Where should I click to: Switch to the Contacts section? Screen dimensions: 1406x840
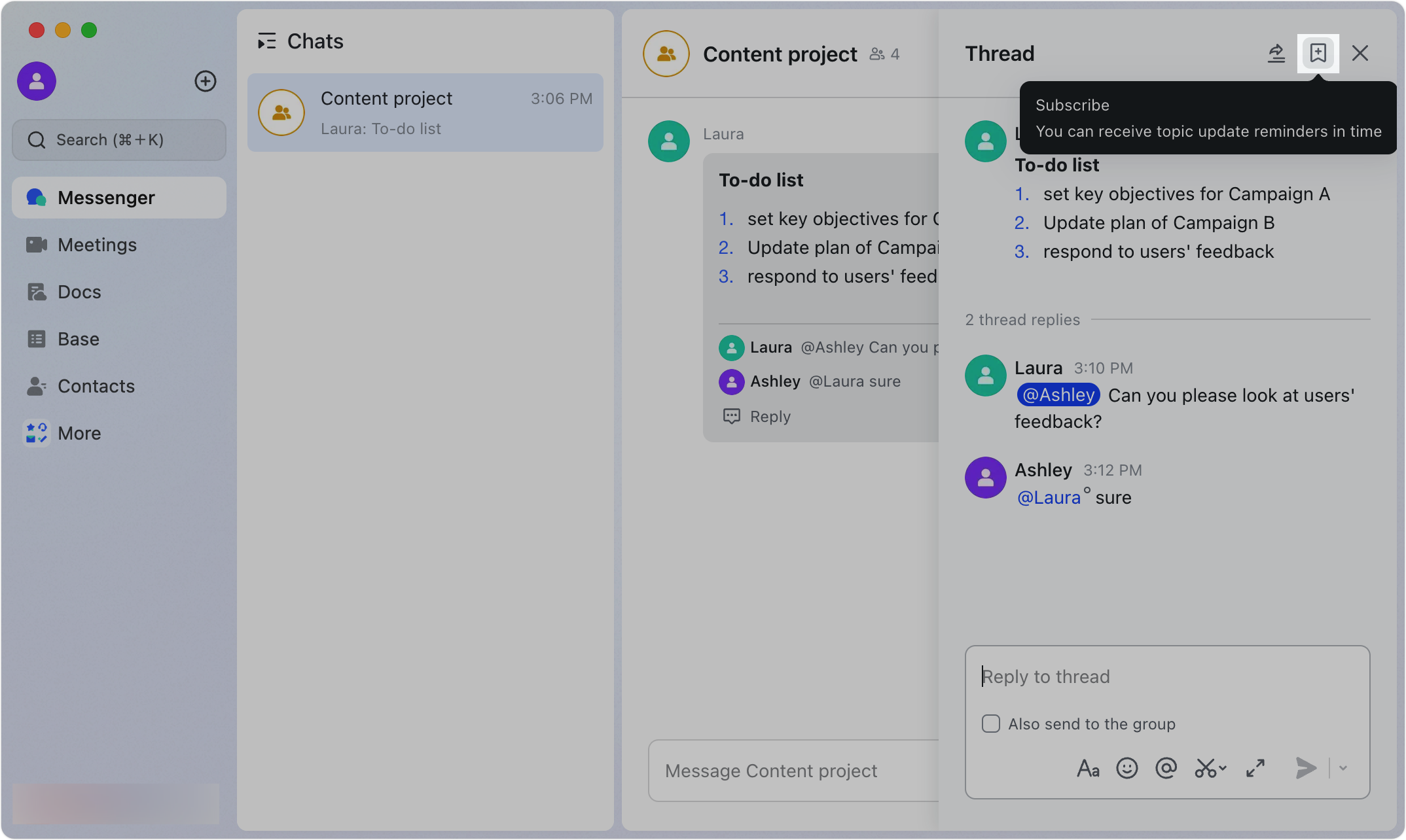tap(96, 386)
